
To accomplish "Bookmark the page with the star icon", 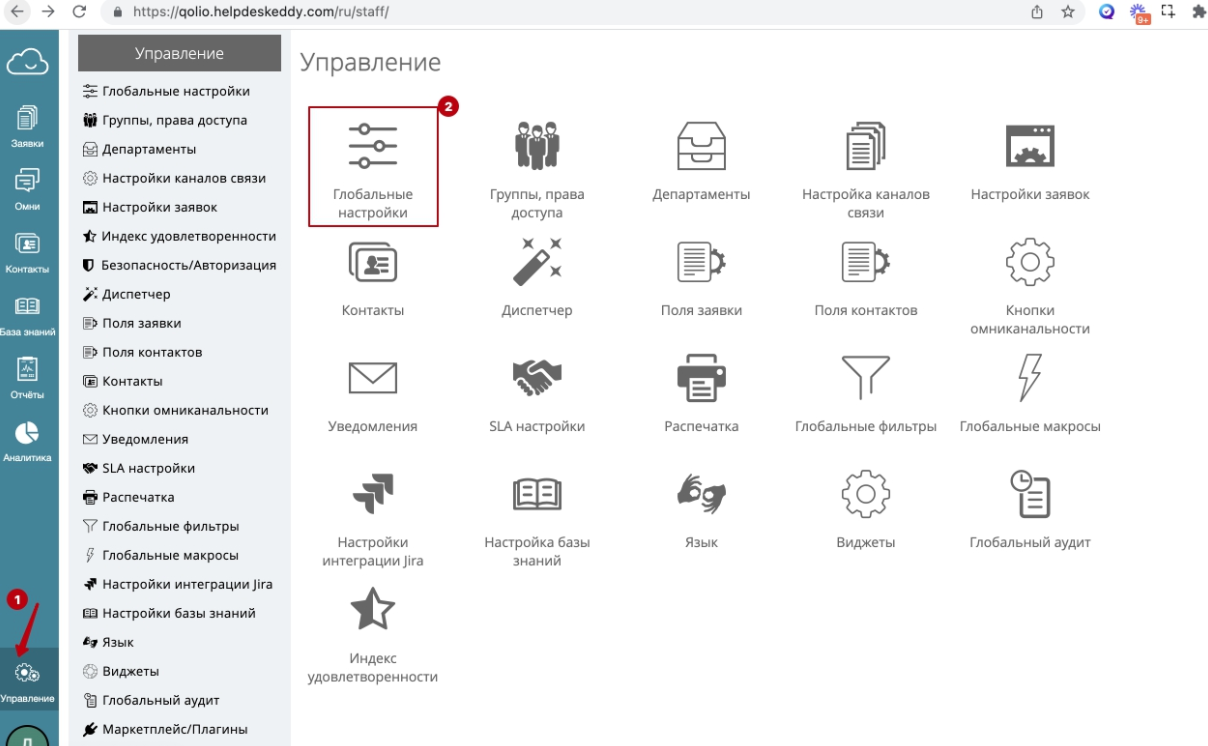I will pos(1068,12).
